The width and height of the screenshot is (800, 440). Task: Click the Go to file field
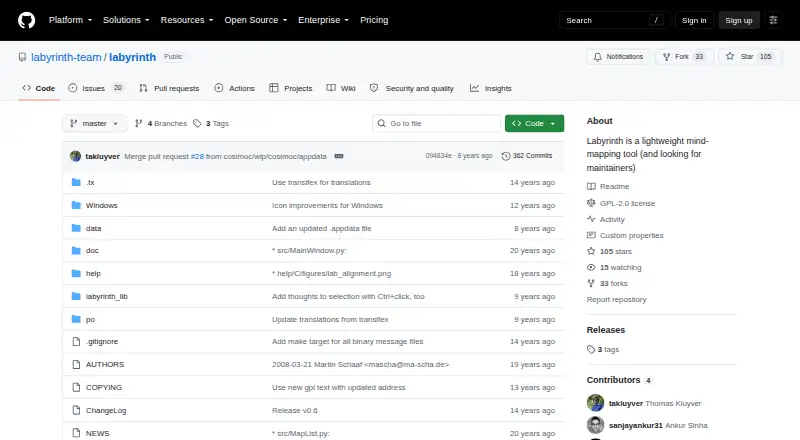[x=437, y=124]
